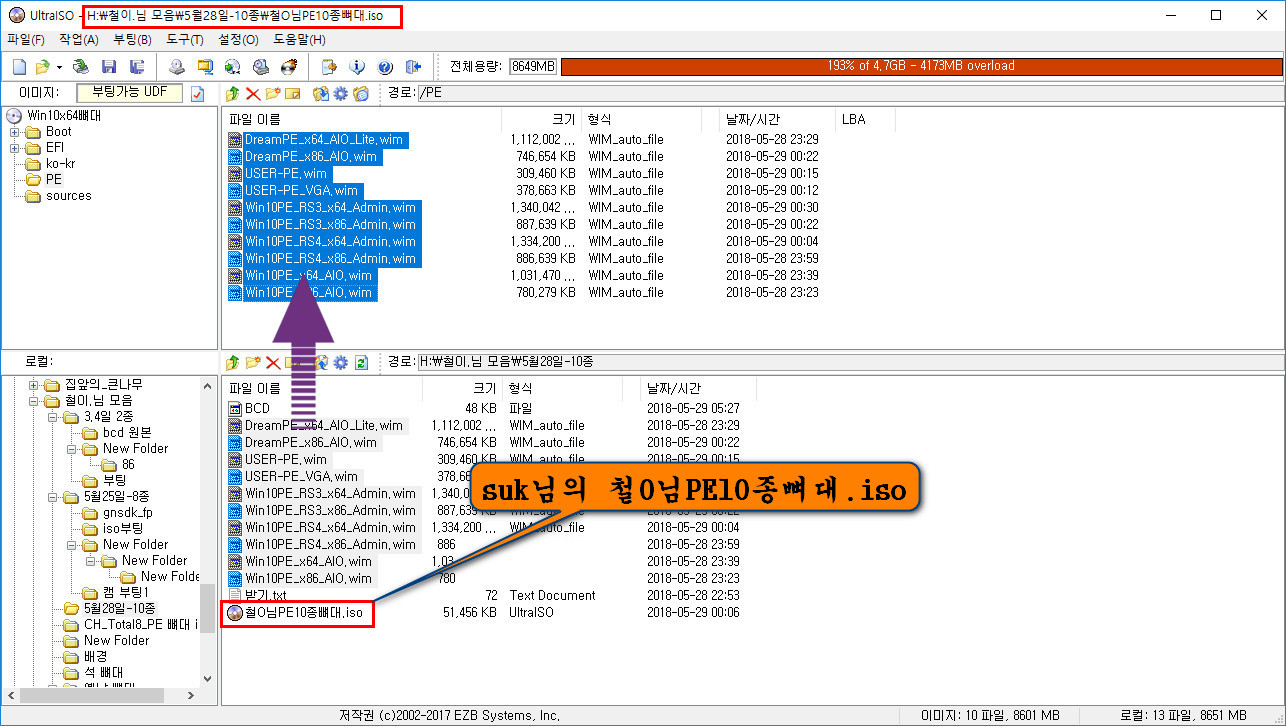Expand the EFI folder in image tree

coord(14,148)
